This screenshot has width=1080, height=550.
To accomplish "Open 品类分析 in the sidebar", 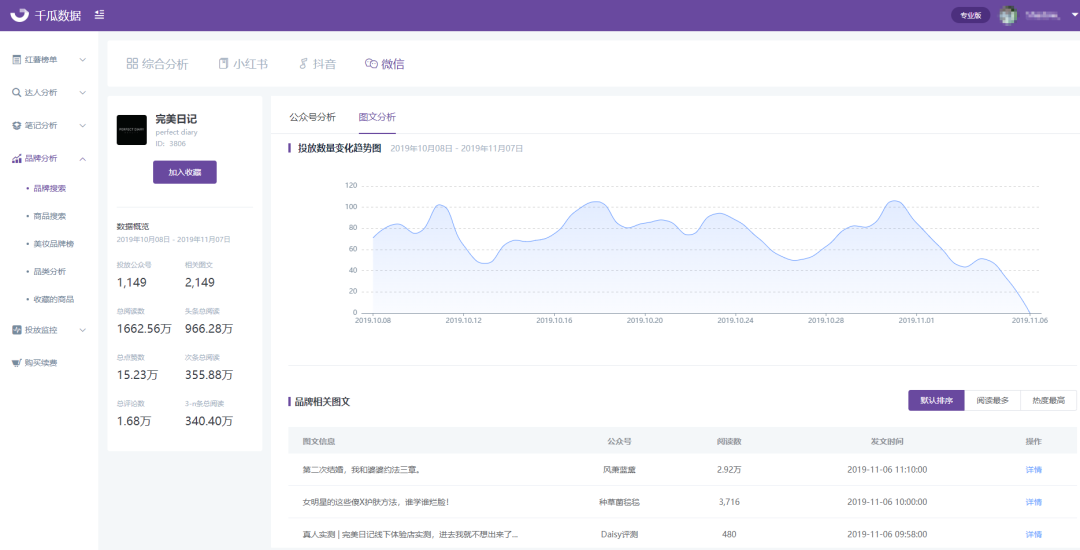I will (x=50, y=271).
